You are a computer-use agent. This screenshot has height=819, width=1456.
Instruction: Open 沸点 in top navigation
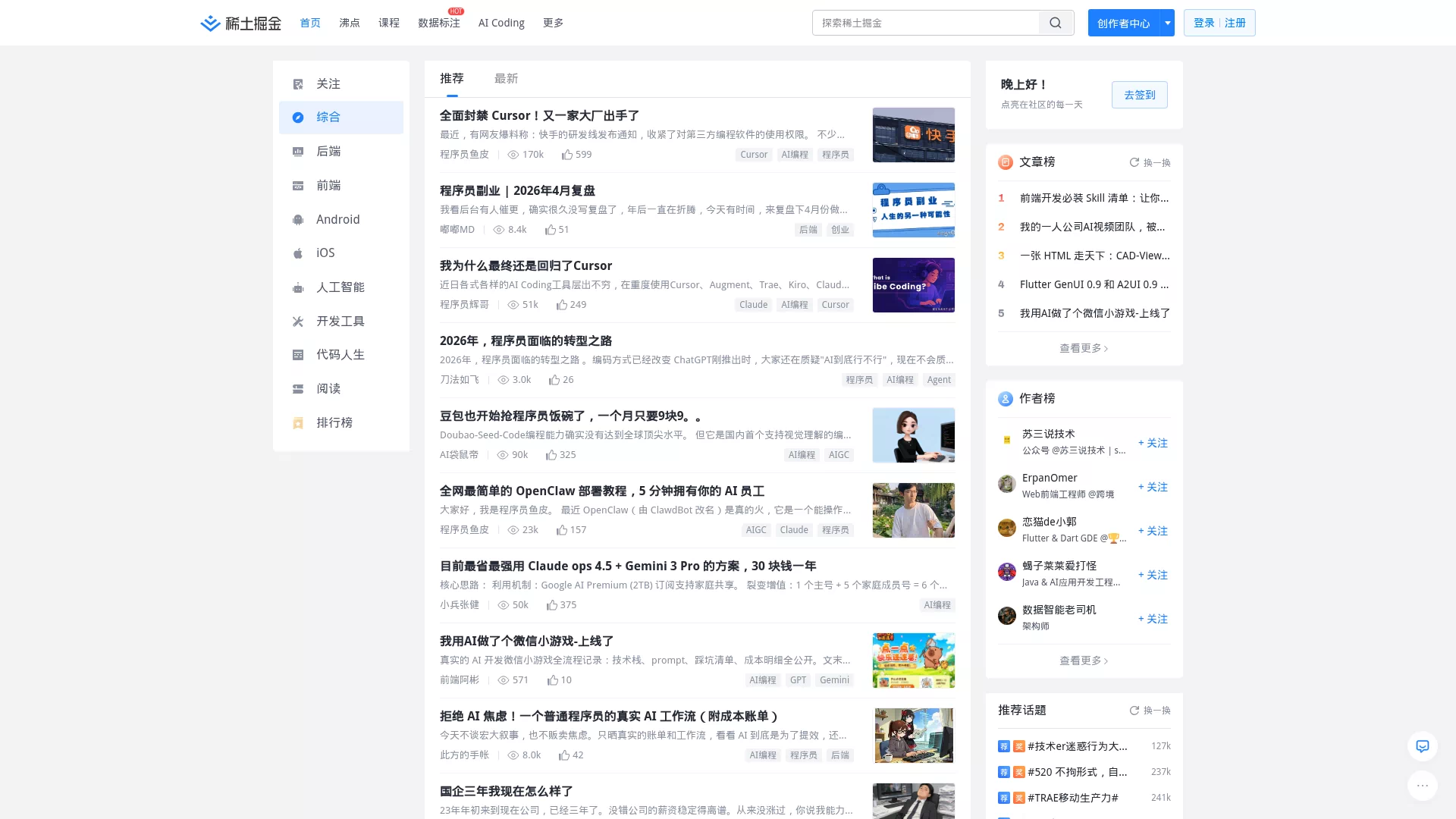point(350,23)
